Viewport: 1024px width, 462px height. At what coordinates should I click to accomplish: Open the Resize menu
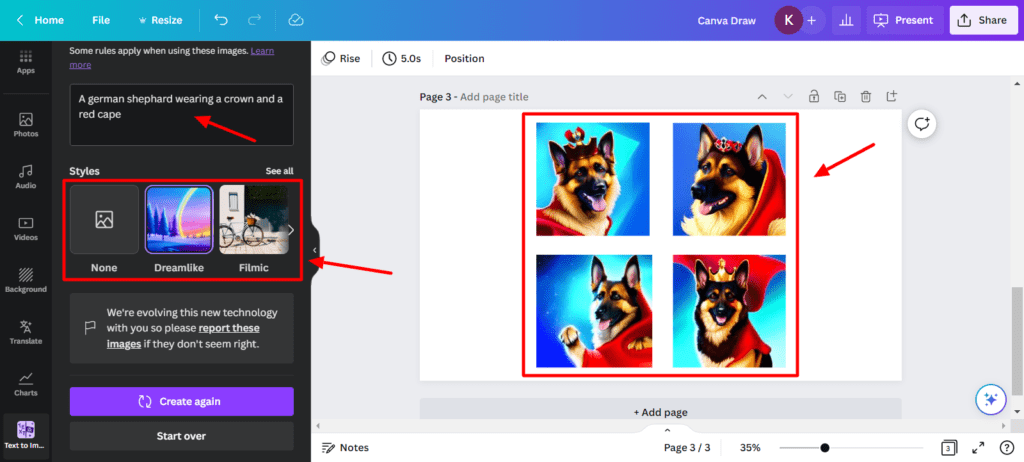pos(160,20)
